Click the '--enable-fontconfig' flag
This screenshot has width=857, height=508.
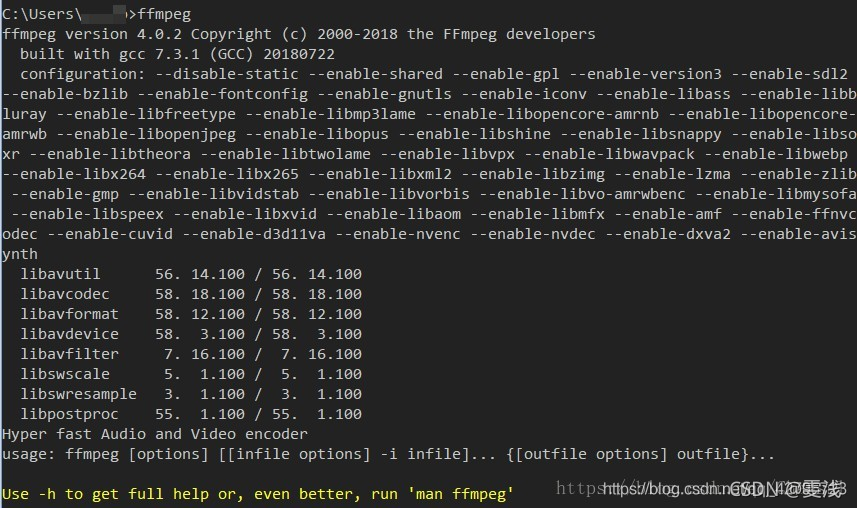(x=222, y=94)
